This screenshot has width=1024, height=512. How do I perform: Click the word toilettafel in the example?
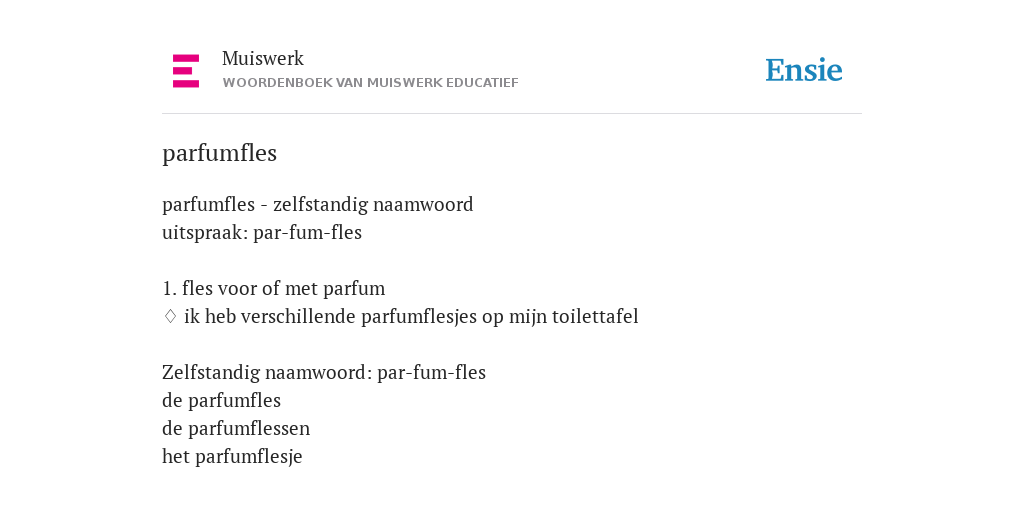tap(595, 316)
